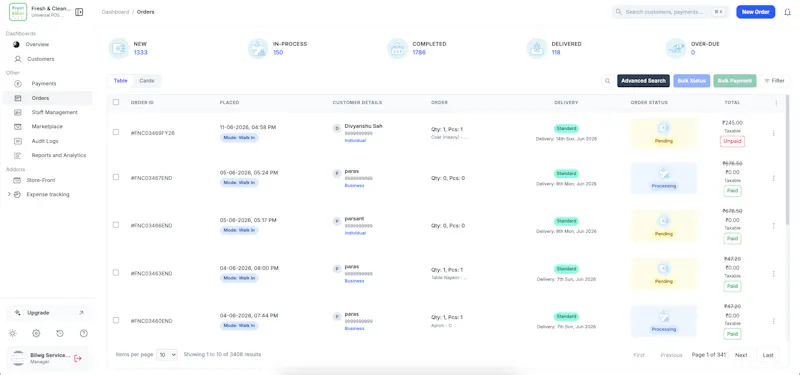The image size is (800, 375).
Task: Open the Upgrade link arrow
Action: coord(81,313)
